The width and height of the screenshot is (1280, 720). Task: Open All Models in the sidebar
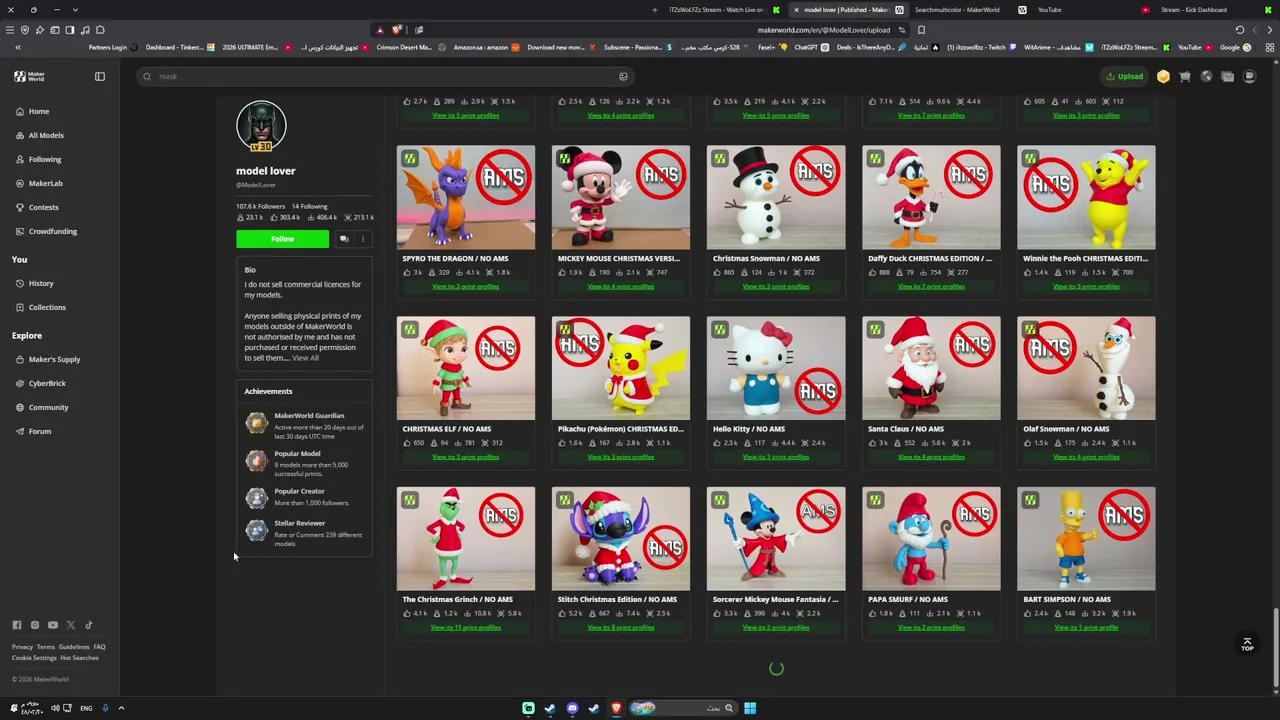(x=45, y=135)
